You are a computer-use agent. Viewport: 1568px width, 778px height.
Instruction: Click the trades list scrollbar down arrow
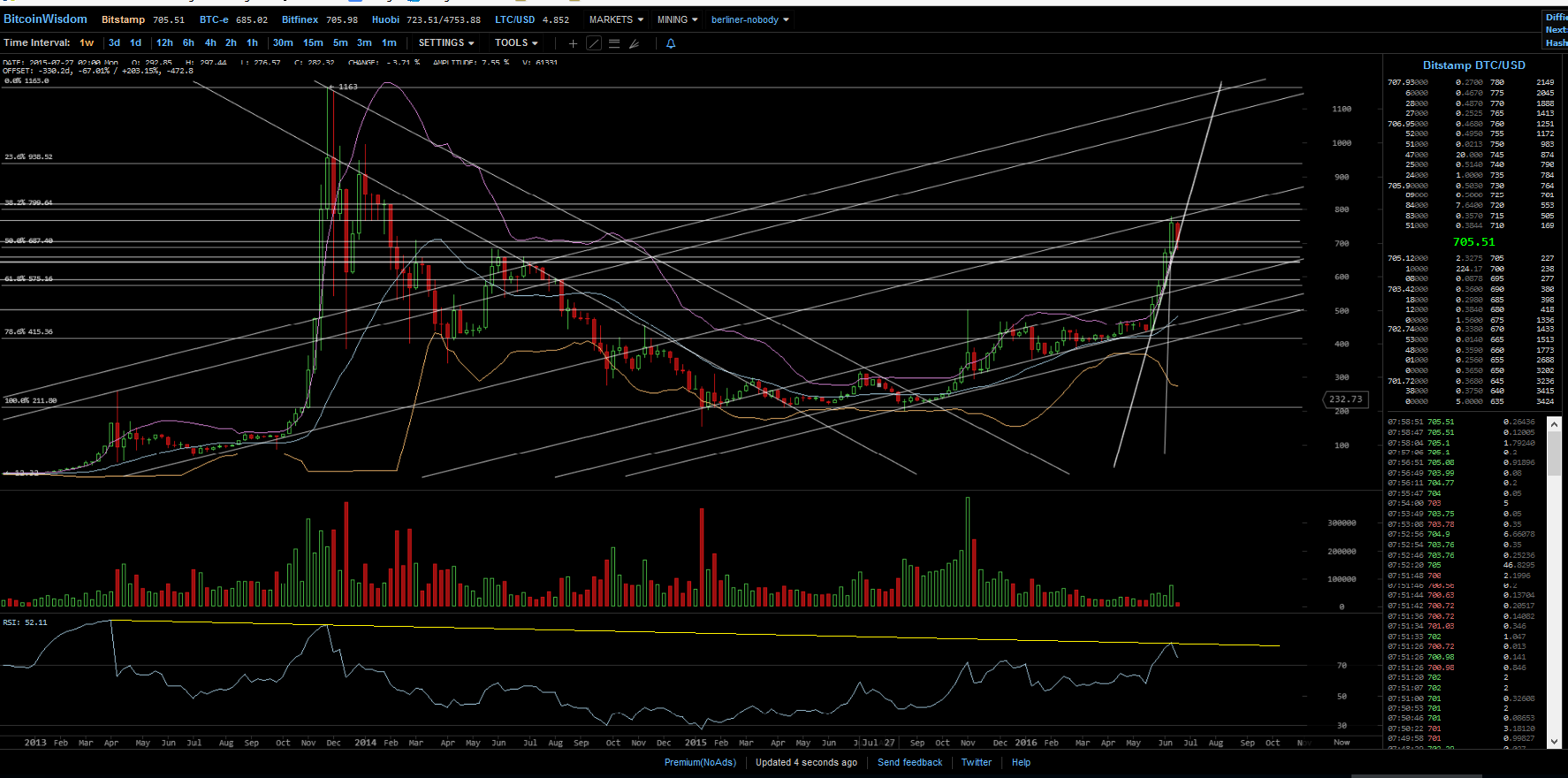[1554, 741]
